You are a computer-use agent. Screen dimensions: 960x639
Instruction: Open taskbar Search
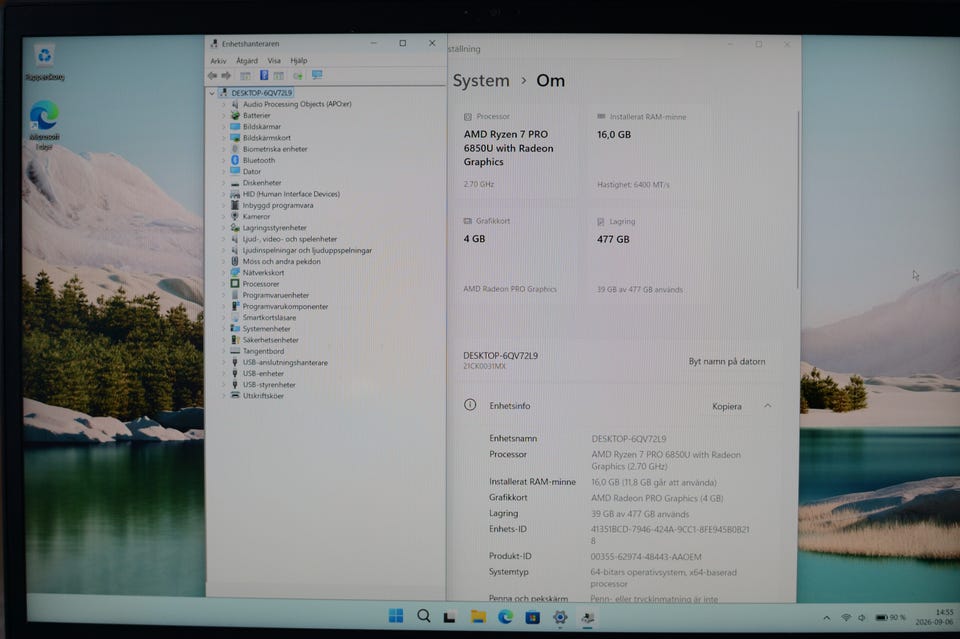pos(424,616)
